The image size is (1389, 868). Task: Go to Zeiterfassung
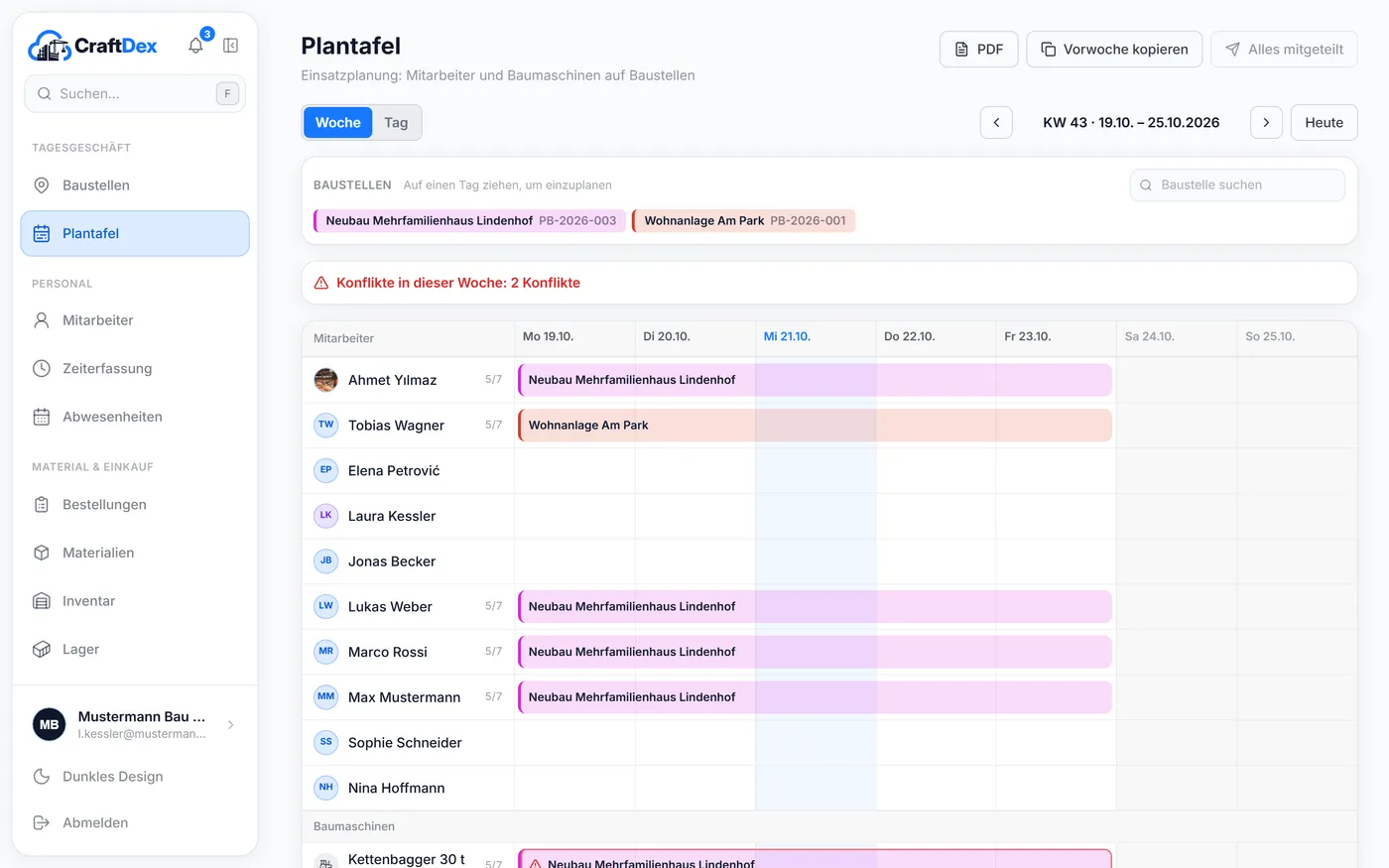[135, 369]
